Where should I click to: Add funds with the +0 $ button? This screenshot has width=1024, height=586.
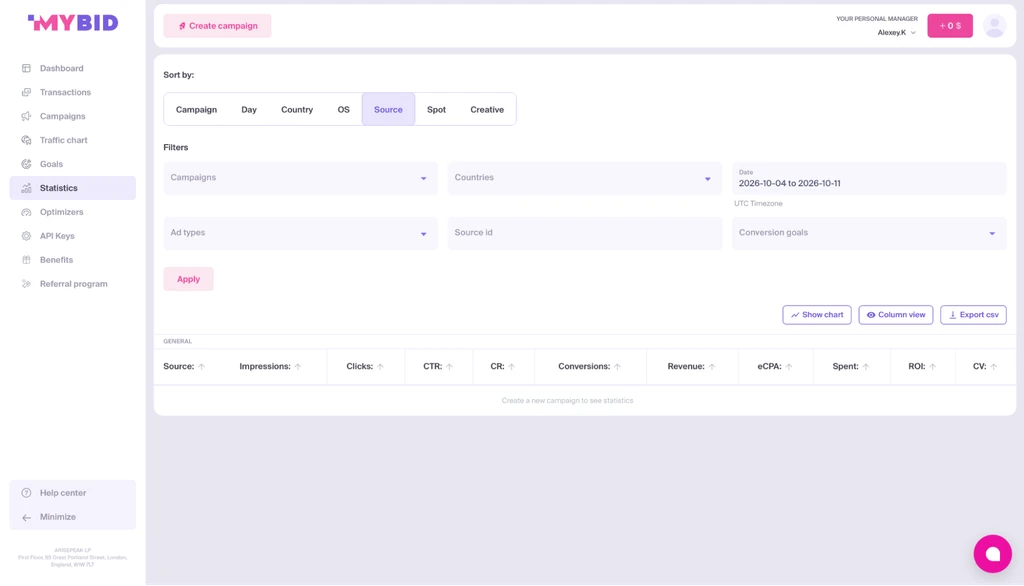[x=950, y=26]
